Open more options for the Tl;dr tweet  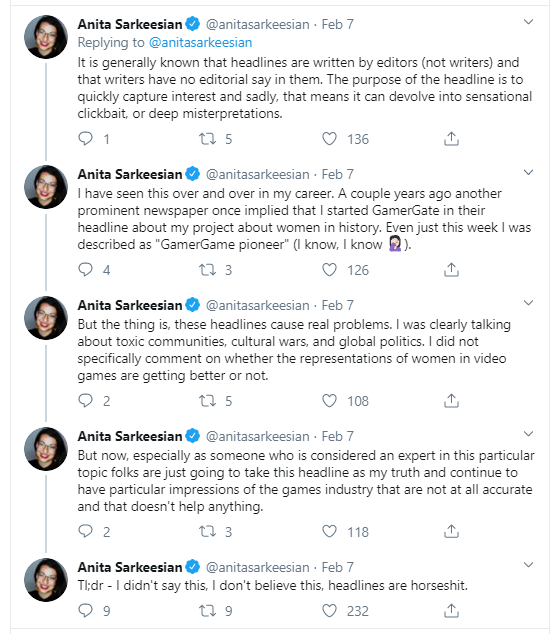tap(528, 565)
